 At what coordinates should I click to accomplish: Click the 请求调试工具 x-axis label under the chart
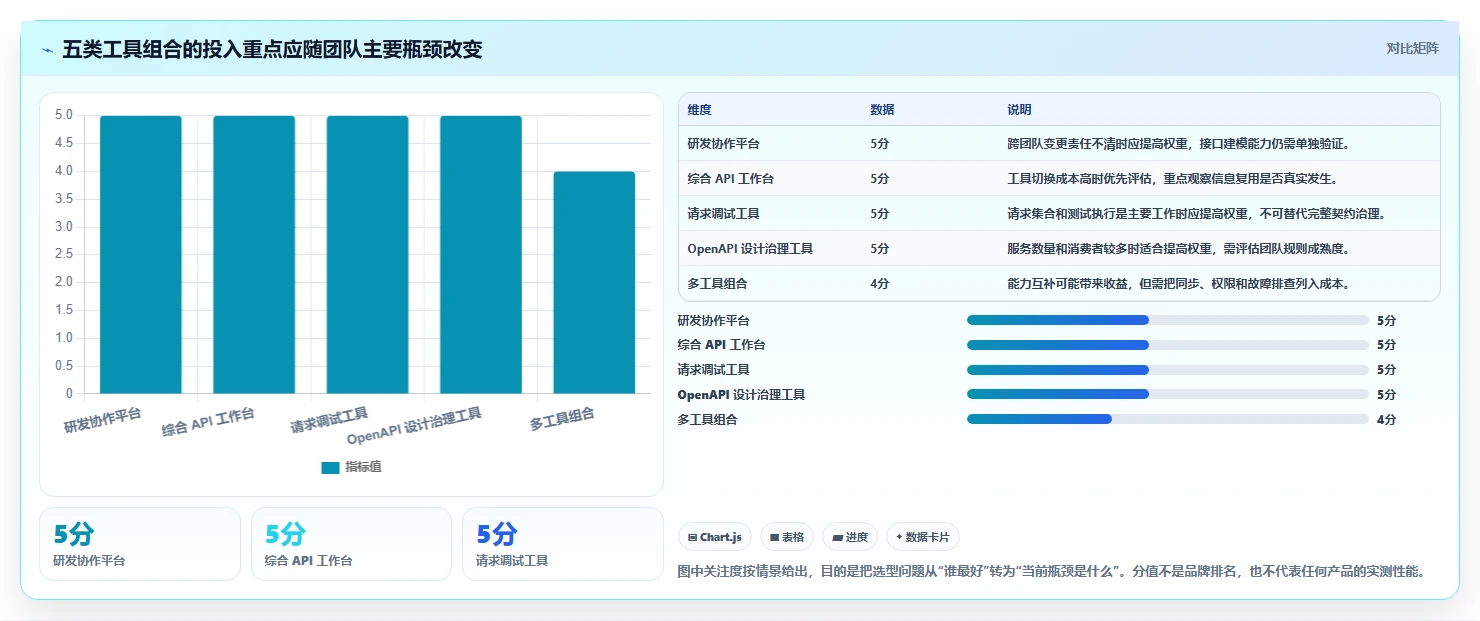(x=329, y=420)
